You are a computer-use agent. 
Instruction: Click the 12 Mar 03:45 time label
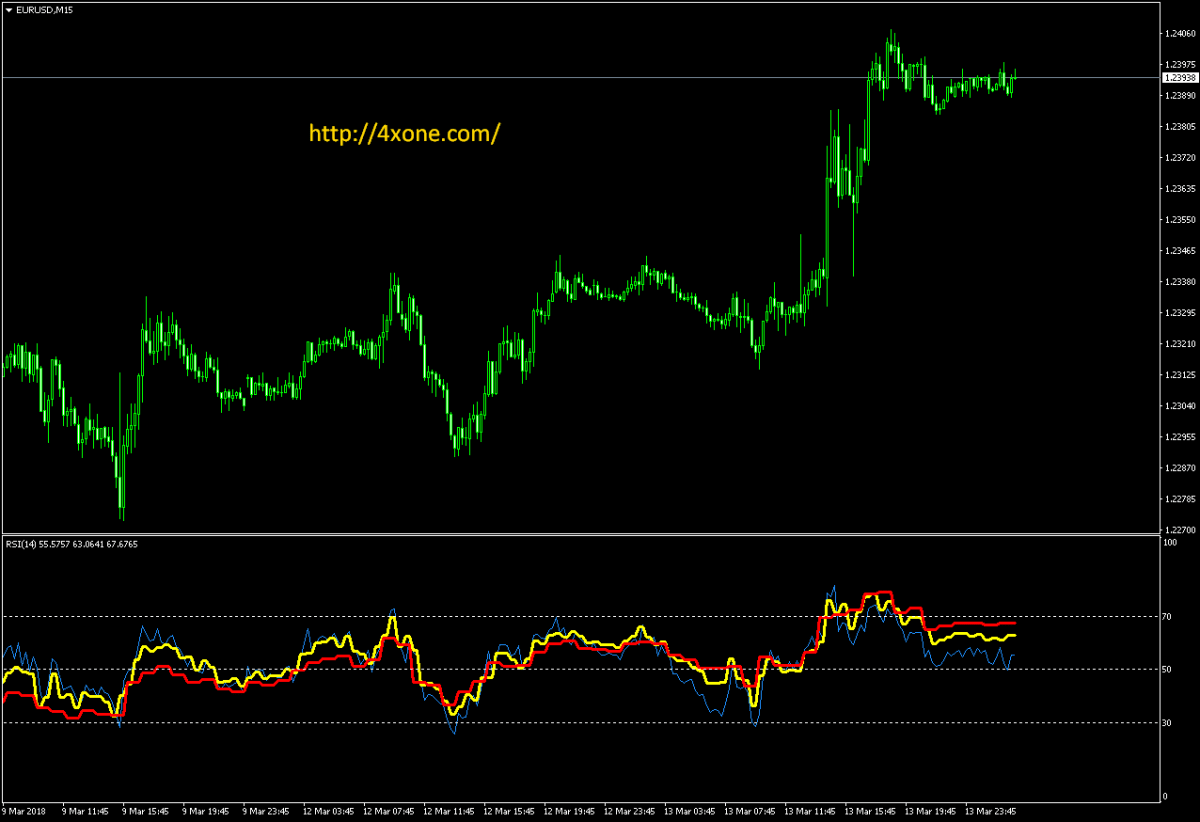click(330, 811)
